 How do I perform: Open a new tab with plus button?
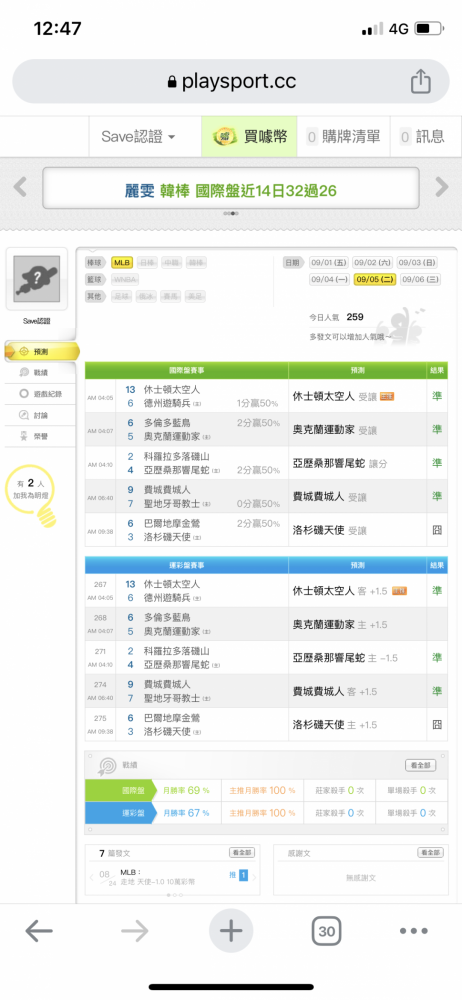coord(231,931)
